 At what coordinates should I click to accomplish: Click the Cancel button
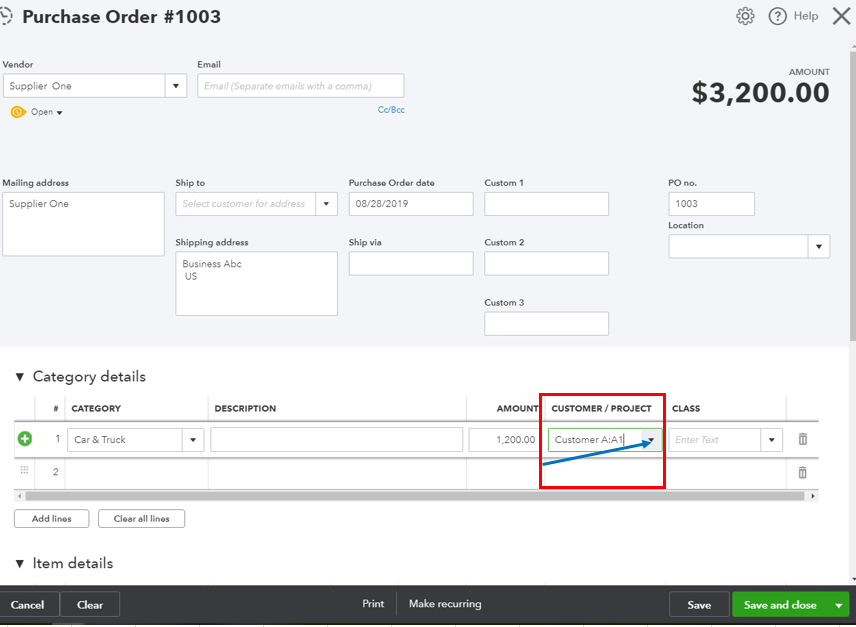[27, 605]
